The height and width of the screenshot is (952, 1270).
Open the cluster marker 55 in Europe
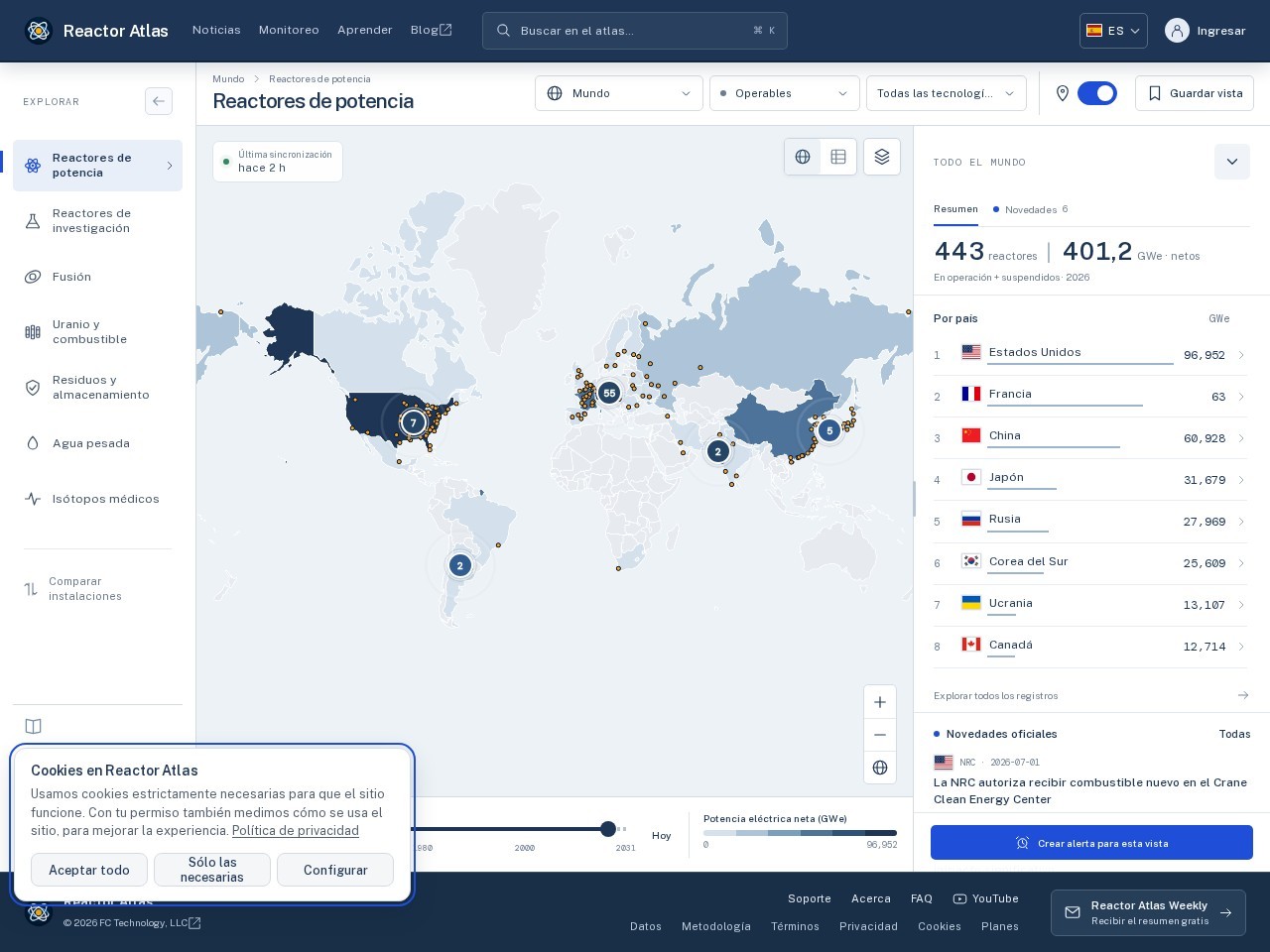(x=609, y=393)
